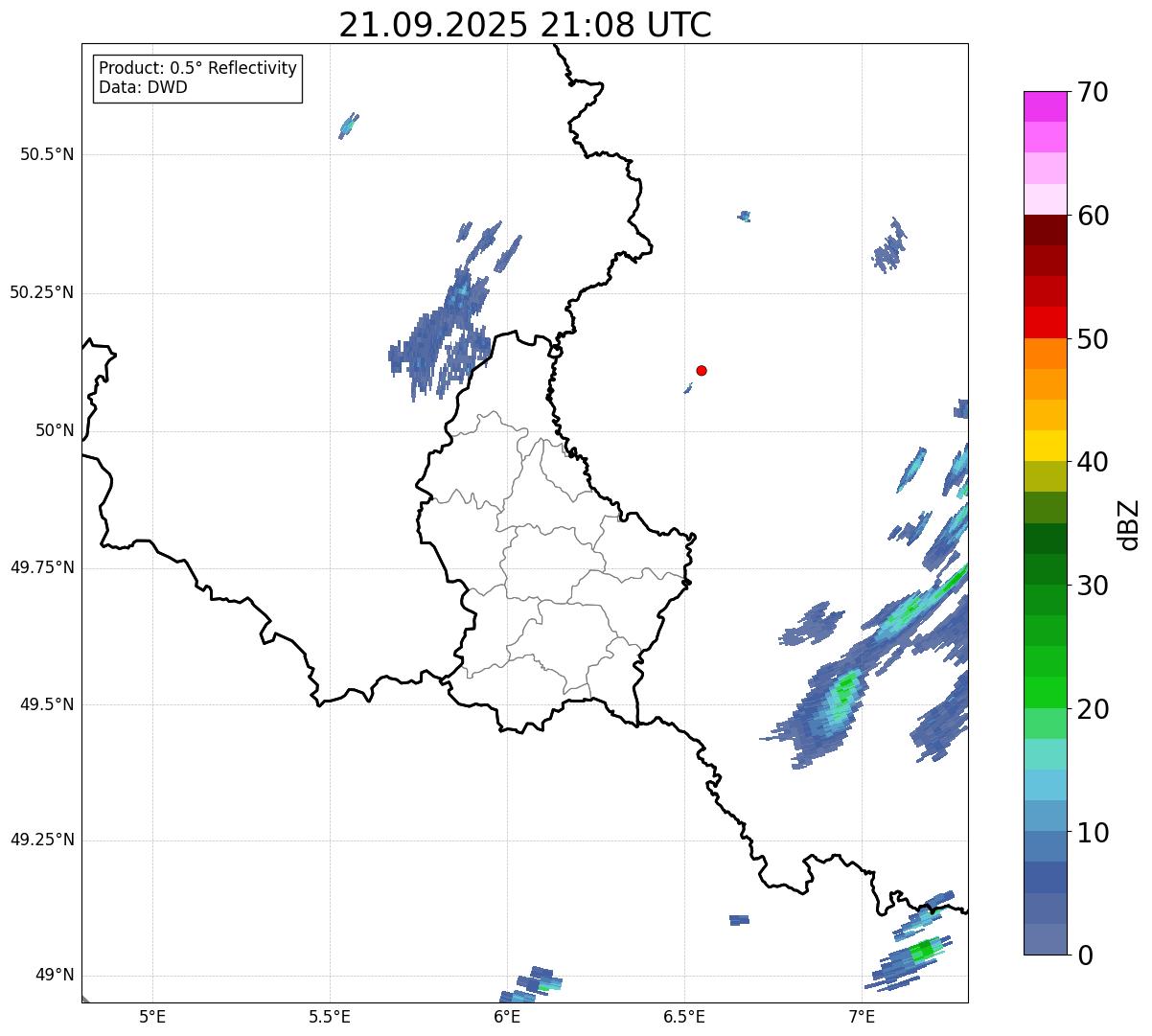Click the 49°N latitude label
The image size is (1152, 1036).
55,976
